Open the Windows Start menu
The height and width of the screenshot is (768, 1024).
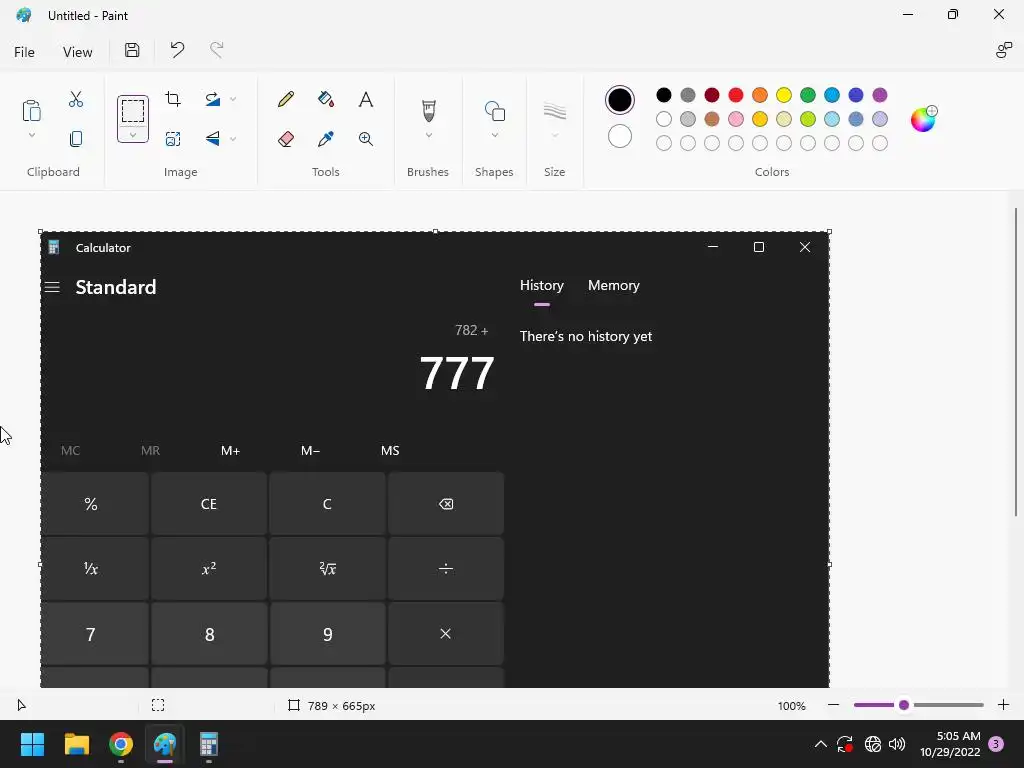[x=32, y=744]
